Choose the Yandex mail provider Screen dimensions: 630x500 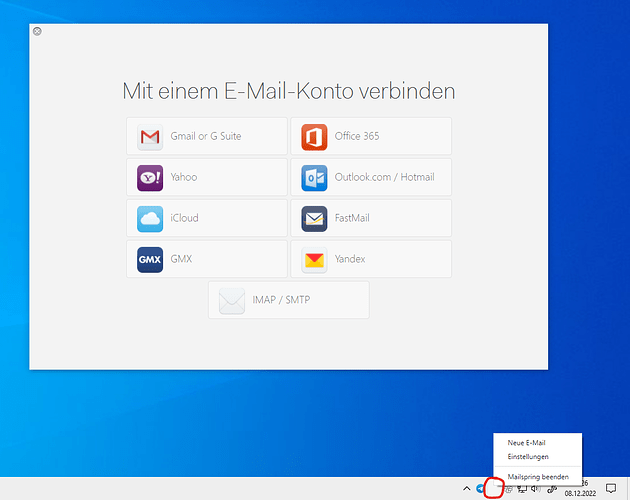(371, 259)
